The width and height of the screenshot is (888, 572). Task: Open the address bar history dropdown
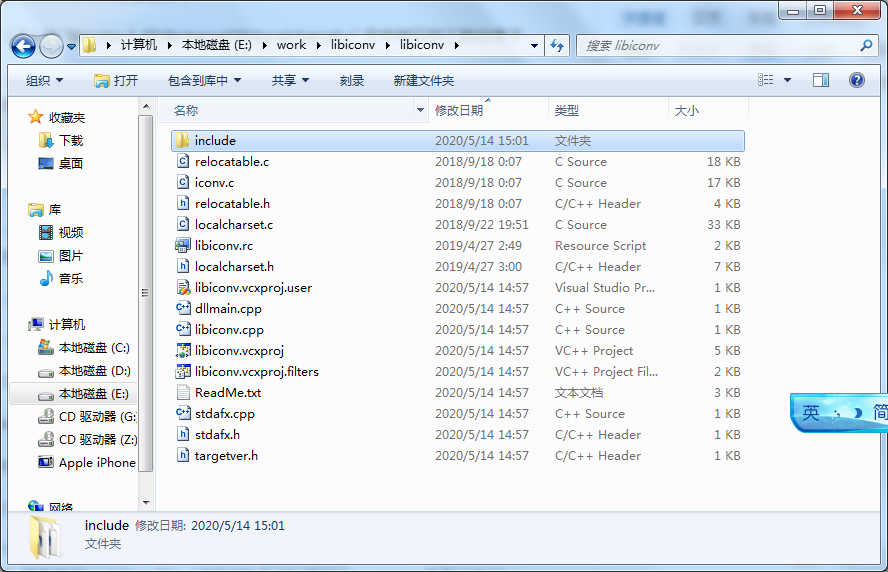(534, 45)
